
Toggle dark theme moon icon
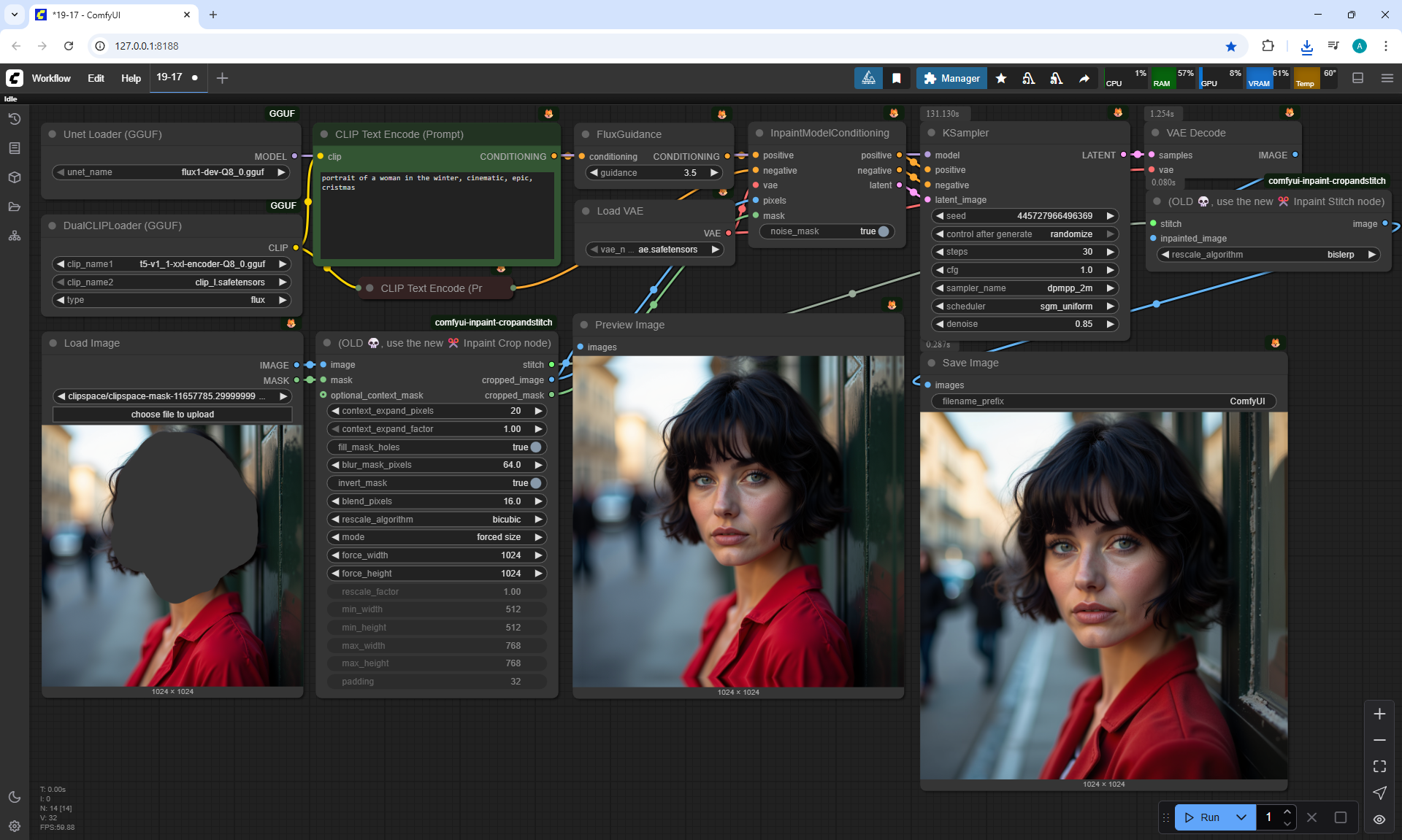tap(15, 797)
